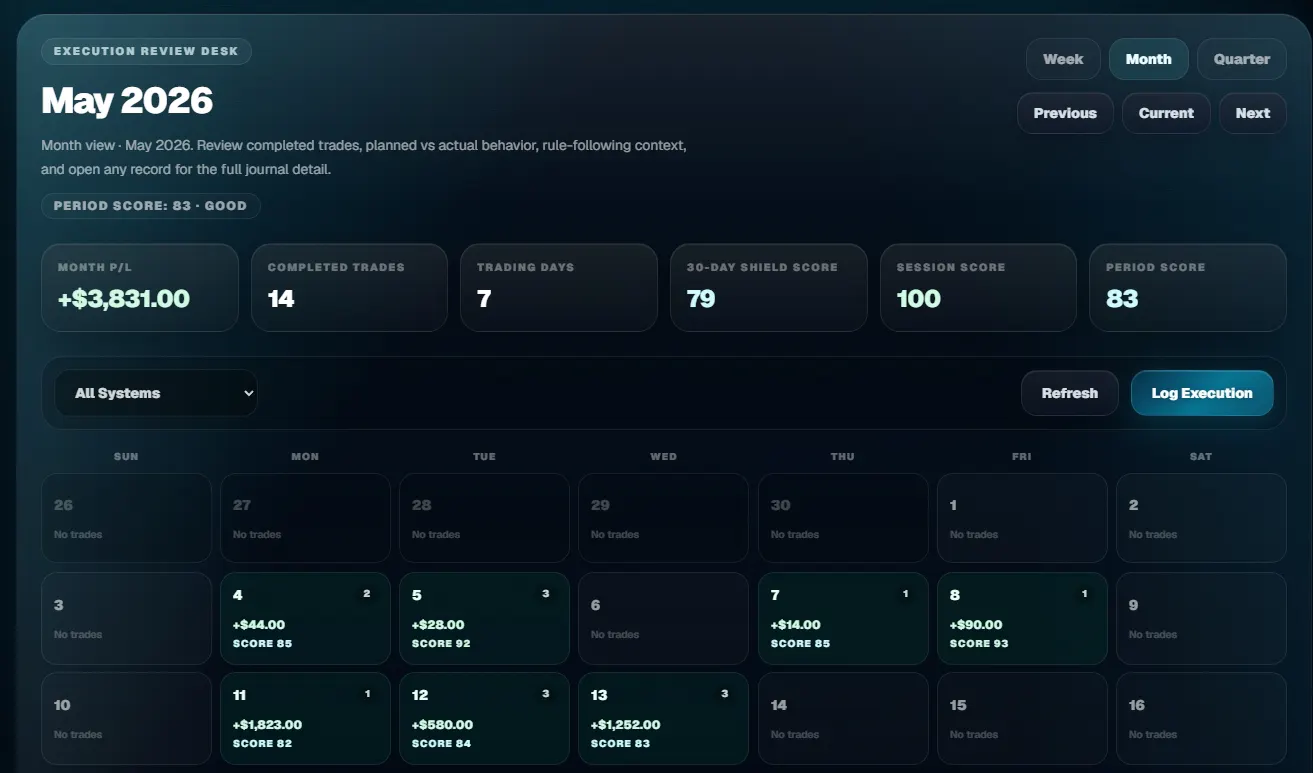This screenshot has width=1313, height=773.
Task: Select the May 14 day cell
Action: (843, 718)
